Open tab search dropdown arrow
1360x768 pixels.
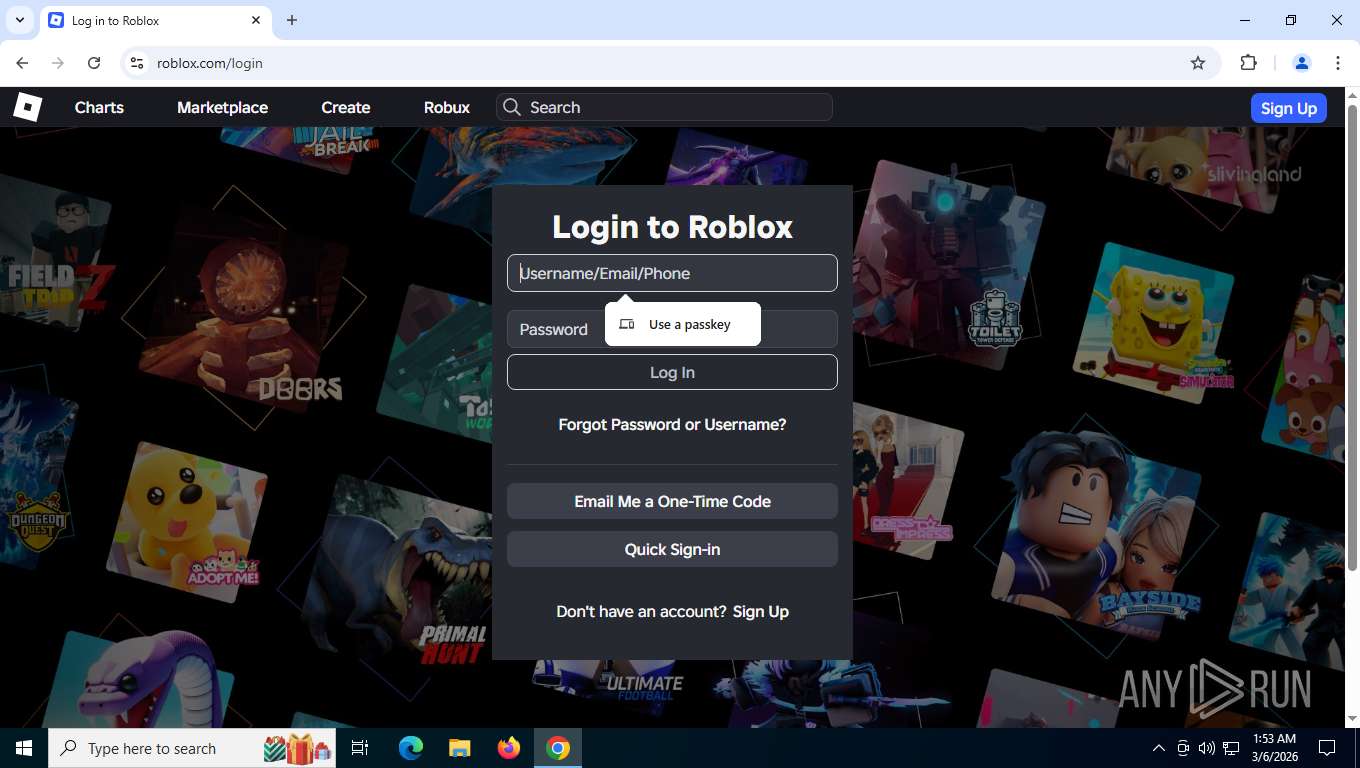pos(19,20)
